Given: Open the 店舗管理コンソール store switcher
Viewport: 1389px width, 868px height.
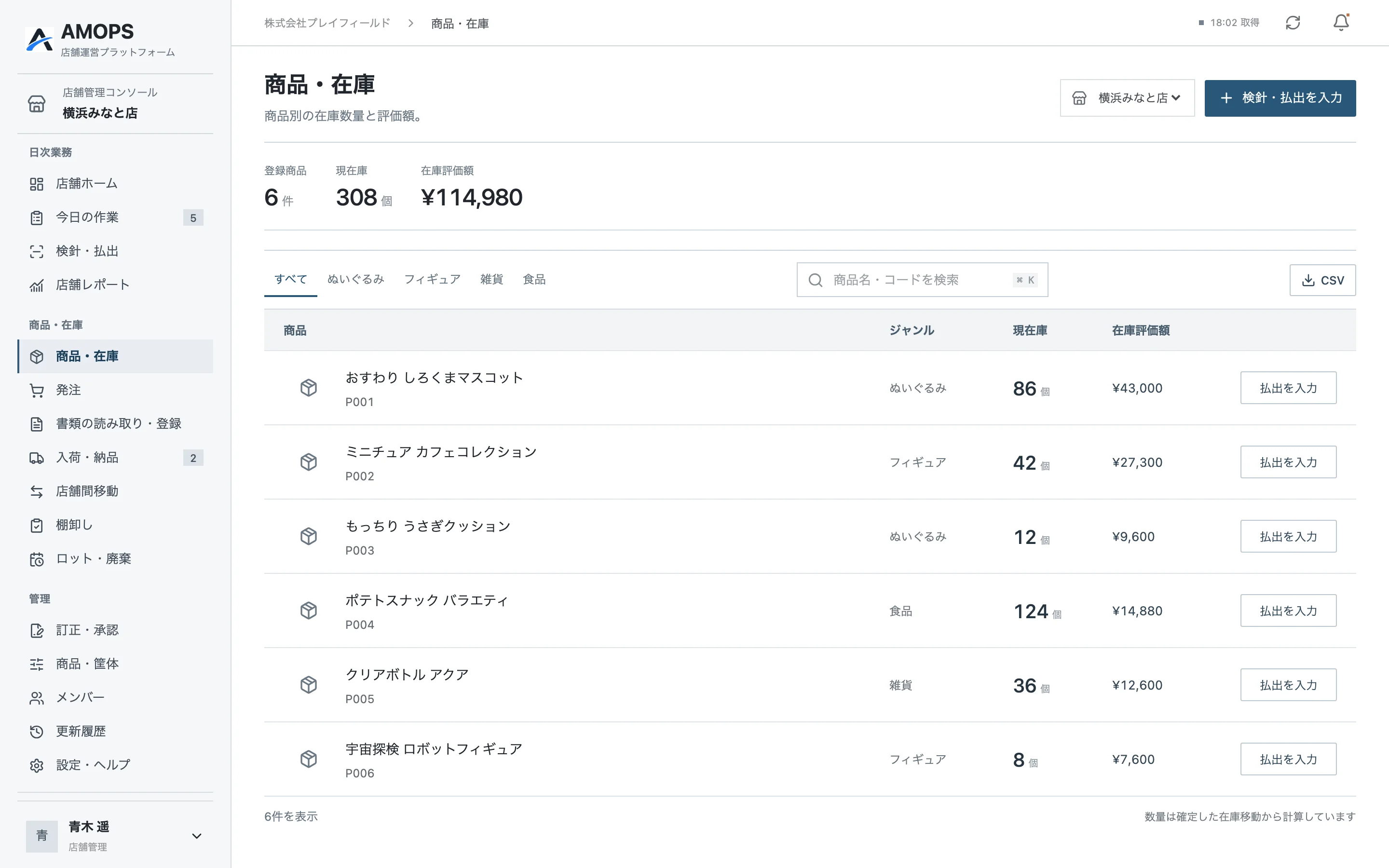Looking at the screenshot, I should [115, 103].
